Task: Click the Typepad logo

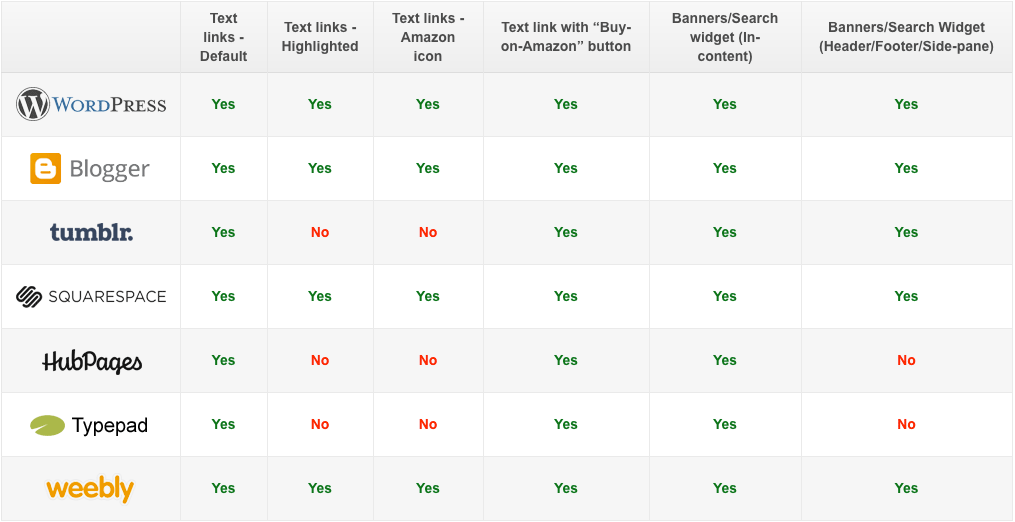Action: (x=89, y=425)
